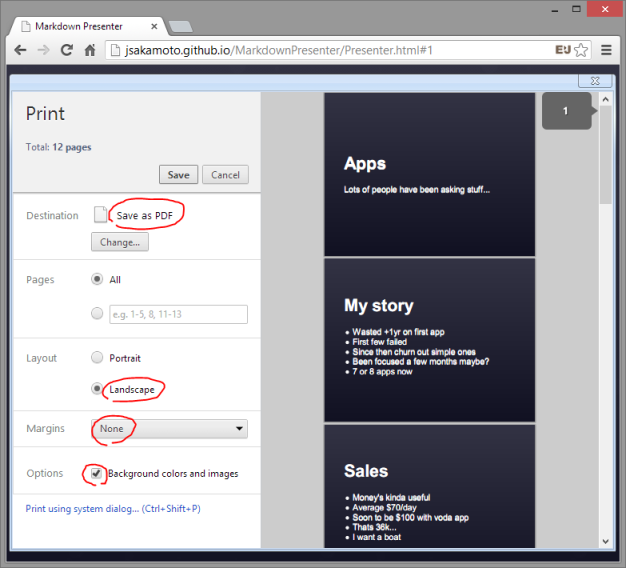
Task: Click the custom page range input field
Action: (x=178, y=314)
